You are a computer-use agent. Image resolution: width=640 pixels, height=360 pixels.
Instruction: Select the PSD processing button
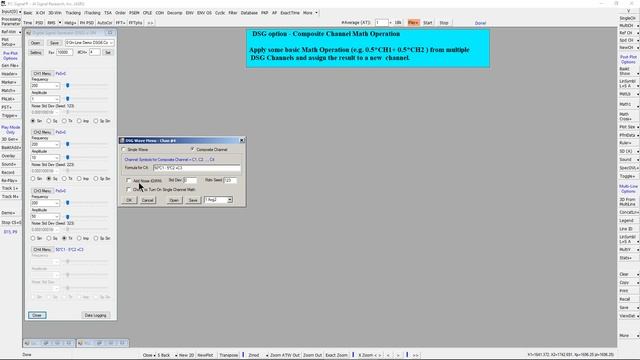point(39,23)
